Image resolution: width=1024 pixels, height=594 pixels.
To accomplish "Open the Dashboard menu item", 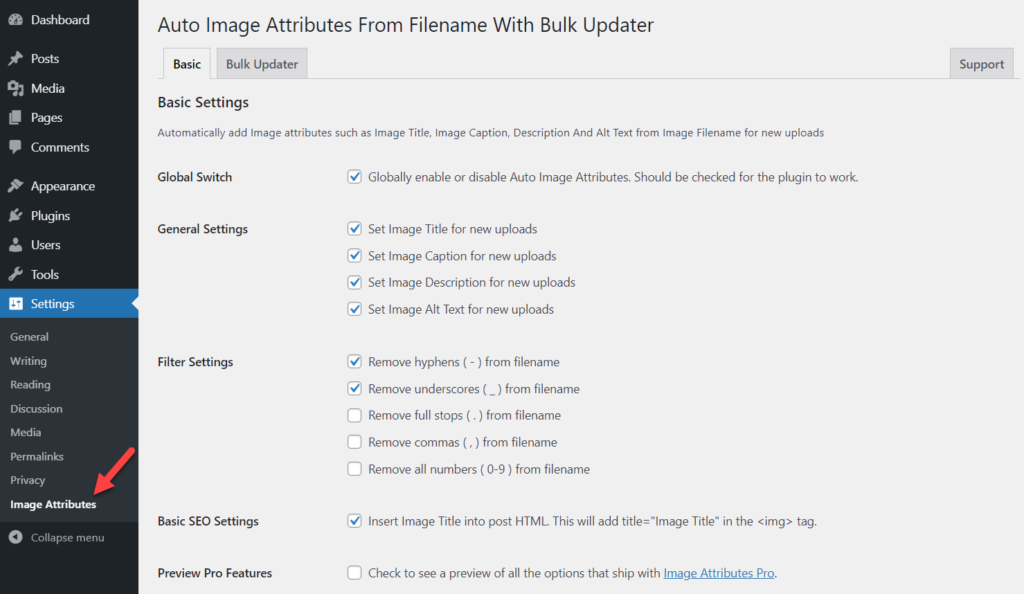I will 69,20.
